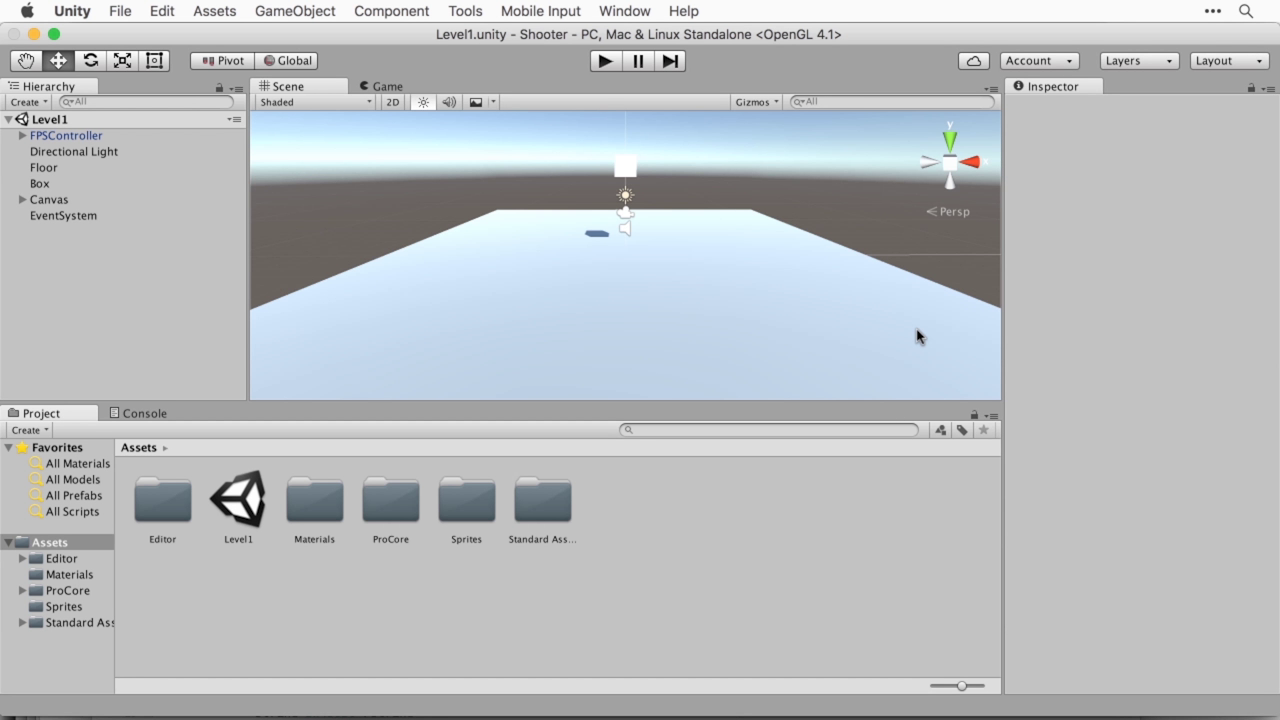Screen dimensions: 1280x720
Task: Open the Hierarchy Create dropdown
Action: point(29,102)
